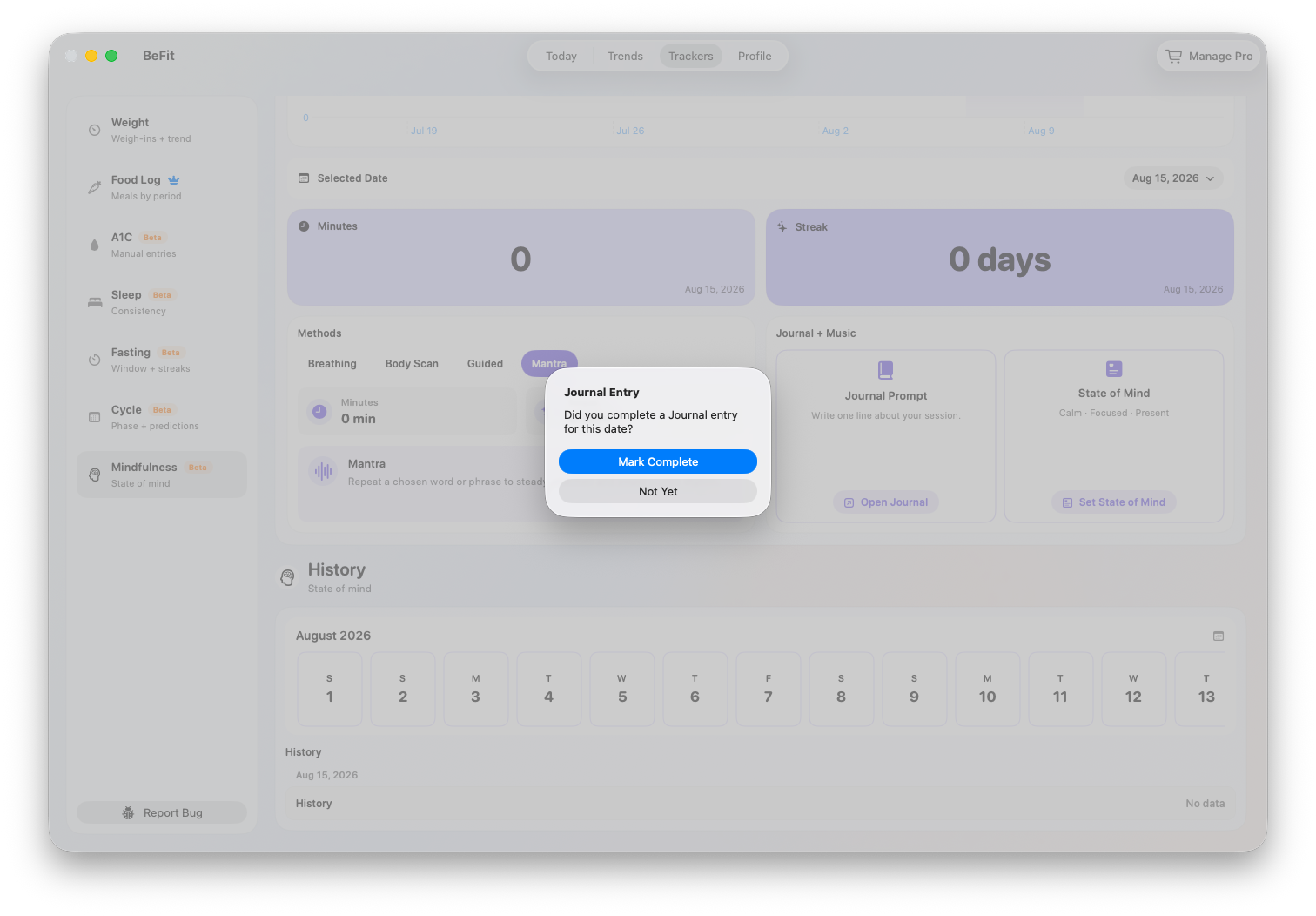The height and width of the screenshot is (916, 1316).
Task: Click the A1C droplet icon
Action: (x=94, y=246)
